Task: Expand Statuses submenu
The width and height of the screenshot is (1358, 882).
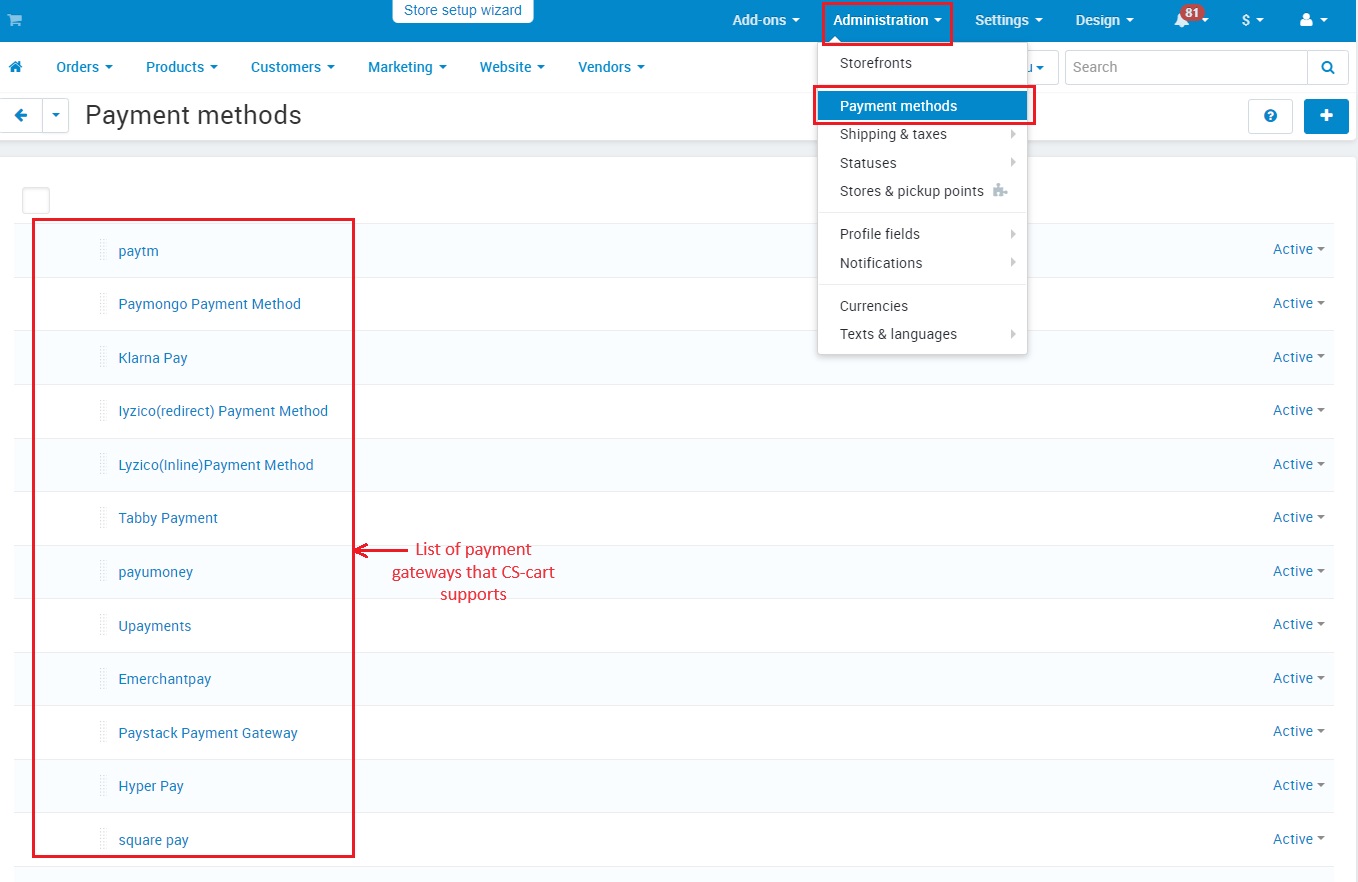Action: pos(922,163)
